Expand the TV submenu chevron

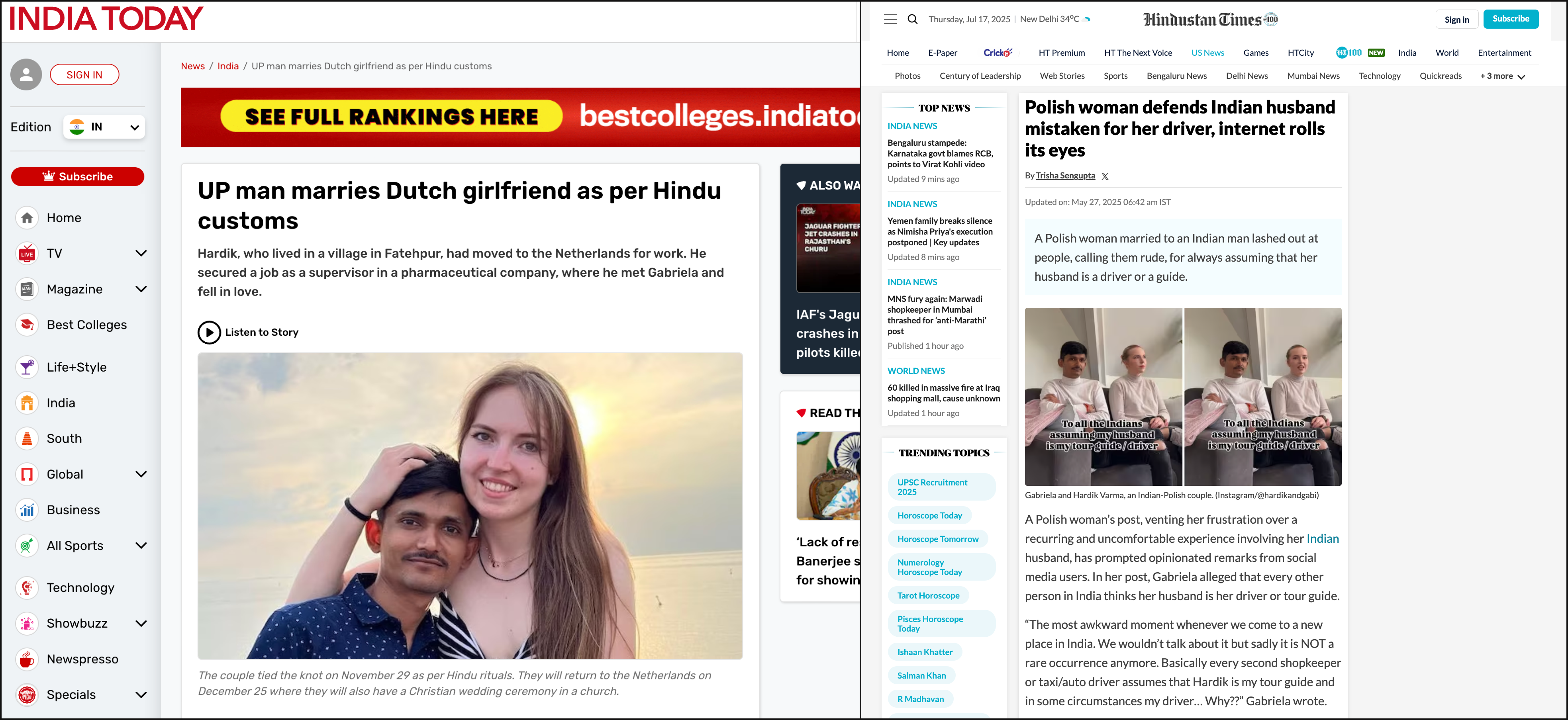(141, 253)
